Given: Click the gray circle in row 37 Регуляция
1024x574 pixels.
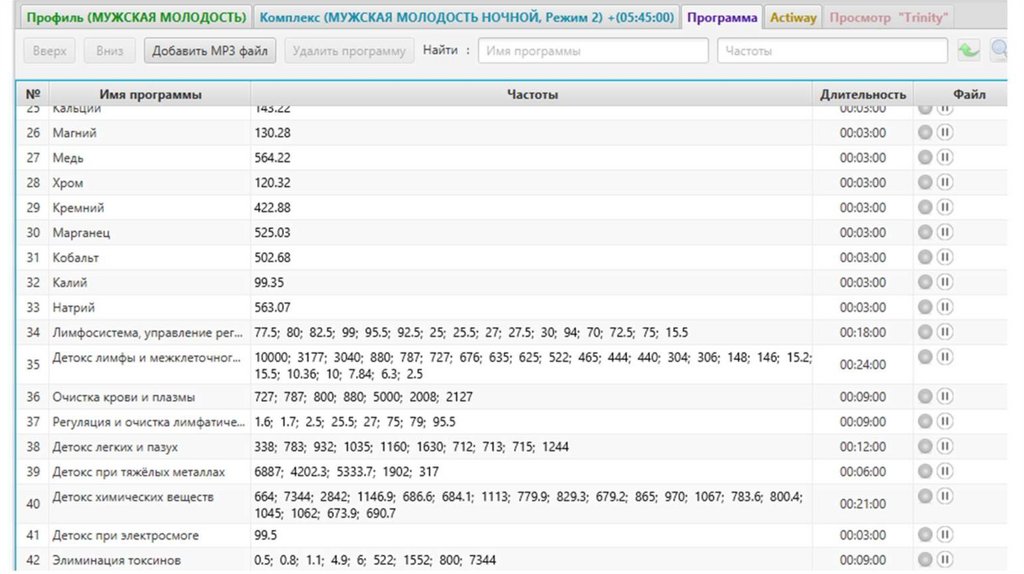Looking at the screenshot, I should click(x=925, y=421).
